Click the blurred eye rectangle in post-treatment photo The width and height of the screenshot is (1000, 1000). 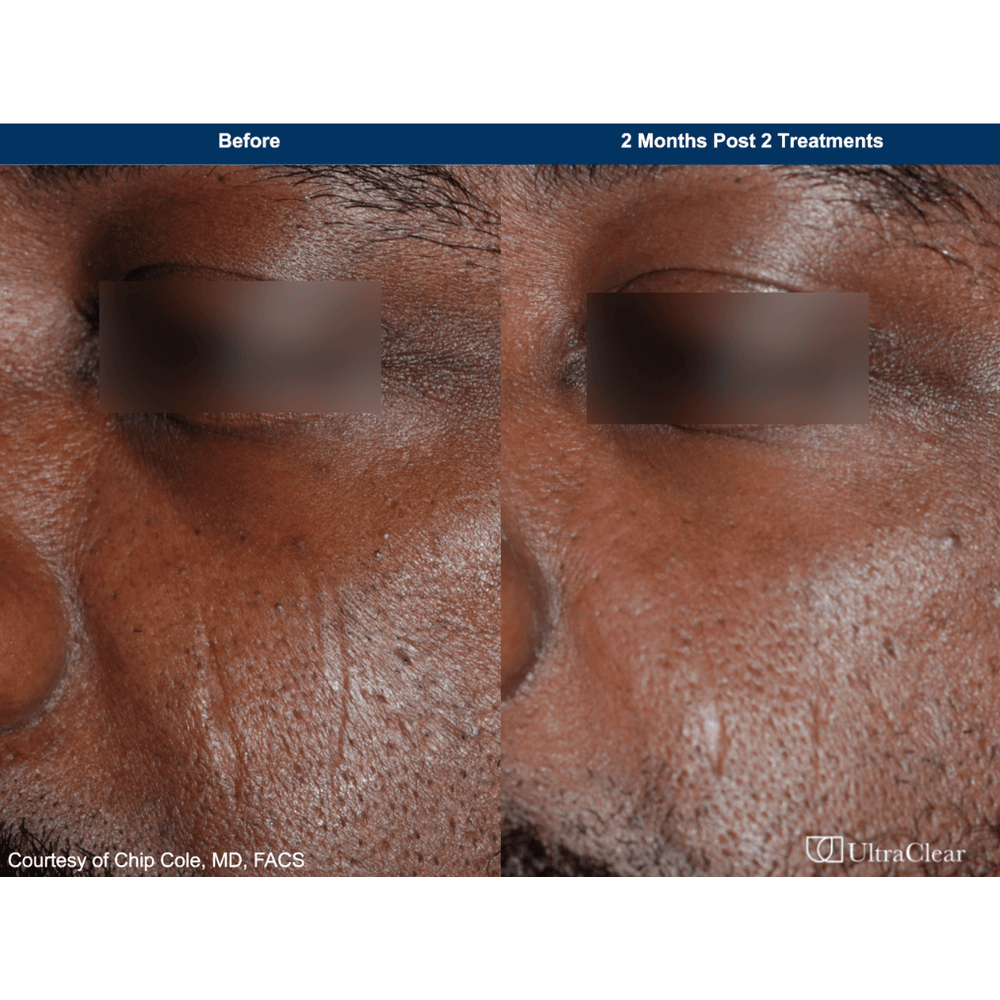(x=727, y=358)
